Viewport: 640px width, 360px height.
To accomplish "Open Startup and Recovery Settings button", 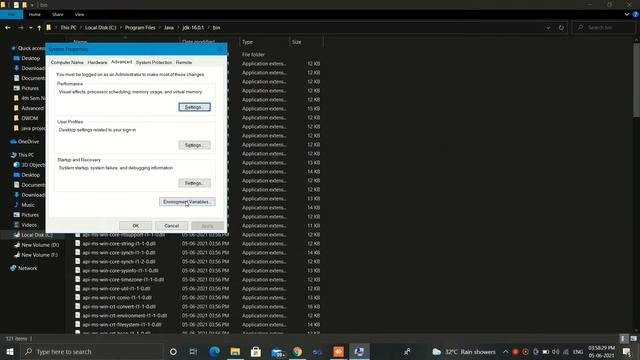I will click(195, 183).
